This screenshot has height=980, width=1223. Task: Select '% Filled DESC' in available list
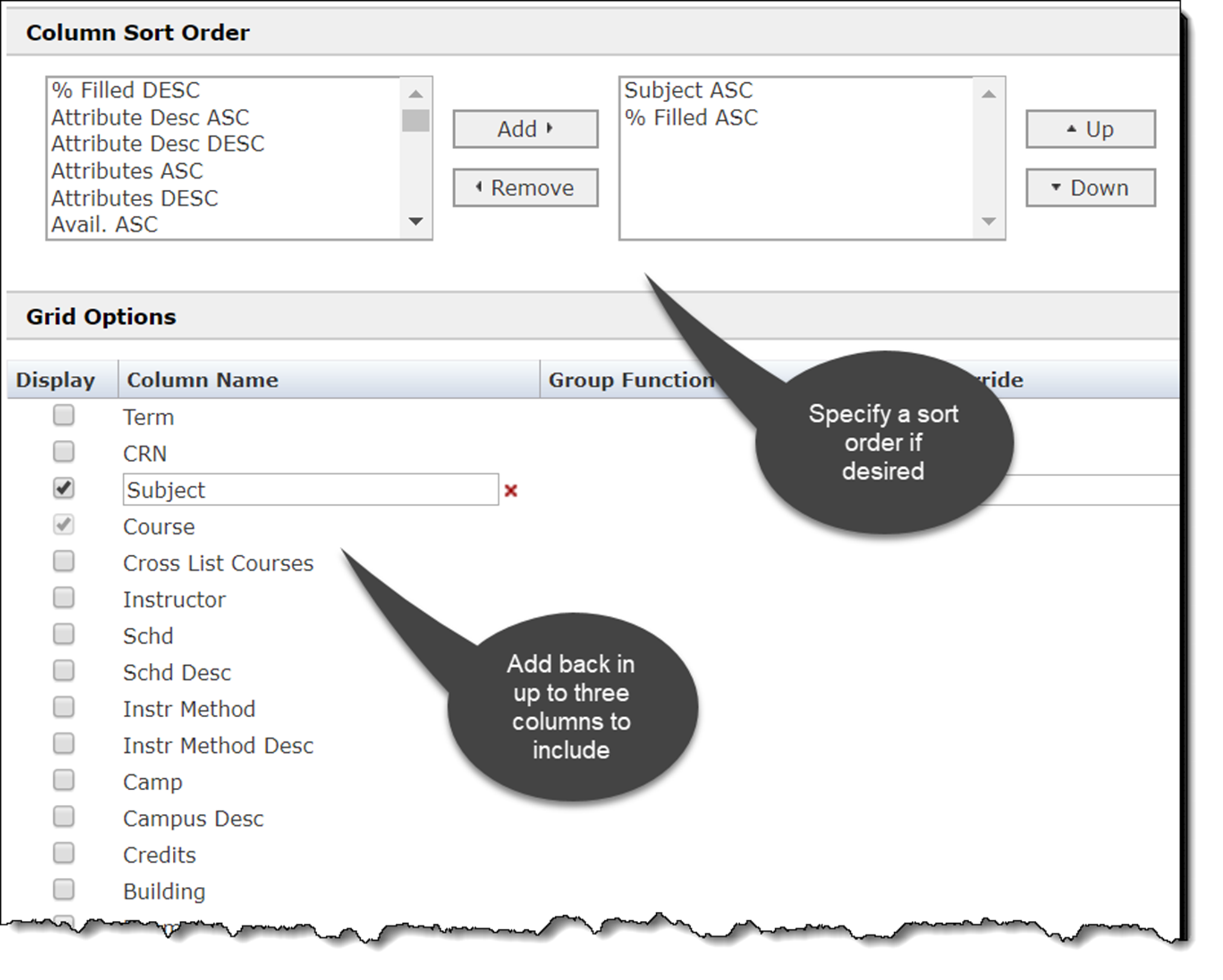point(126,91)
